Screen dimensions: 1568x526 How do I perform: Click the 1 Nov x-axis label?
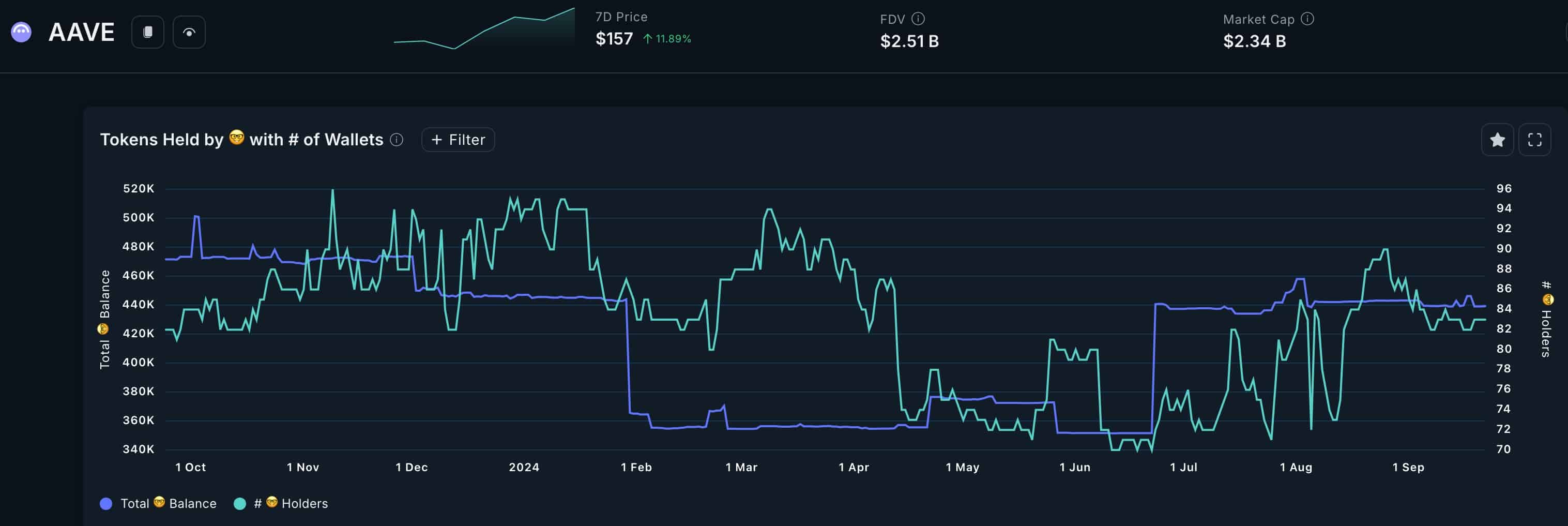(303, 467)
